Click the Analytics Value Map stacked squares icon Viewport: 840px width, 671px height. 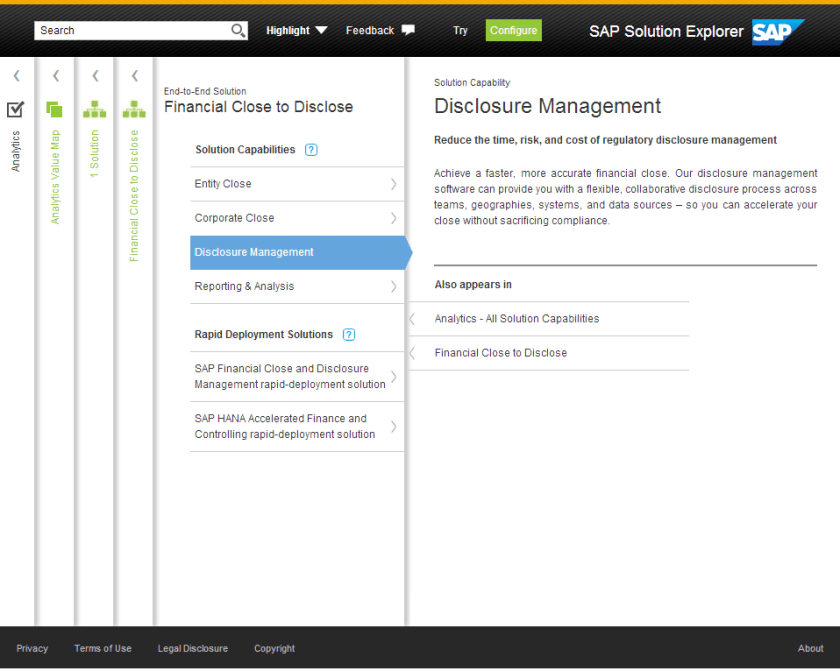click(55, 110)
